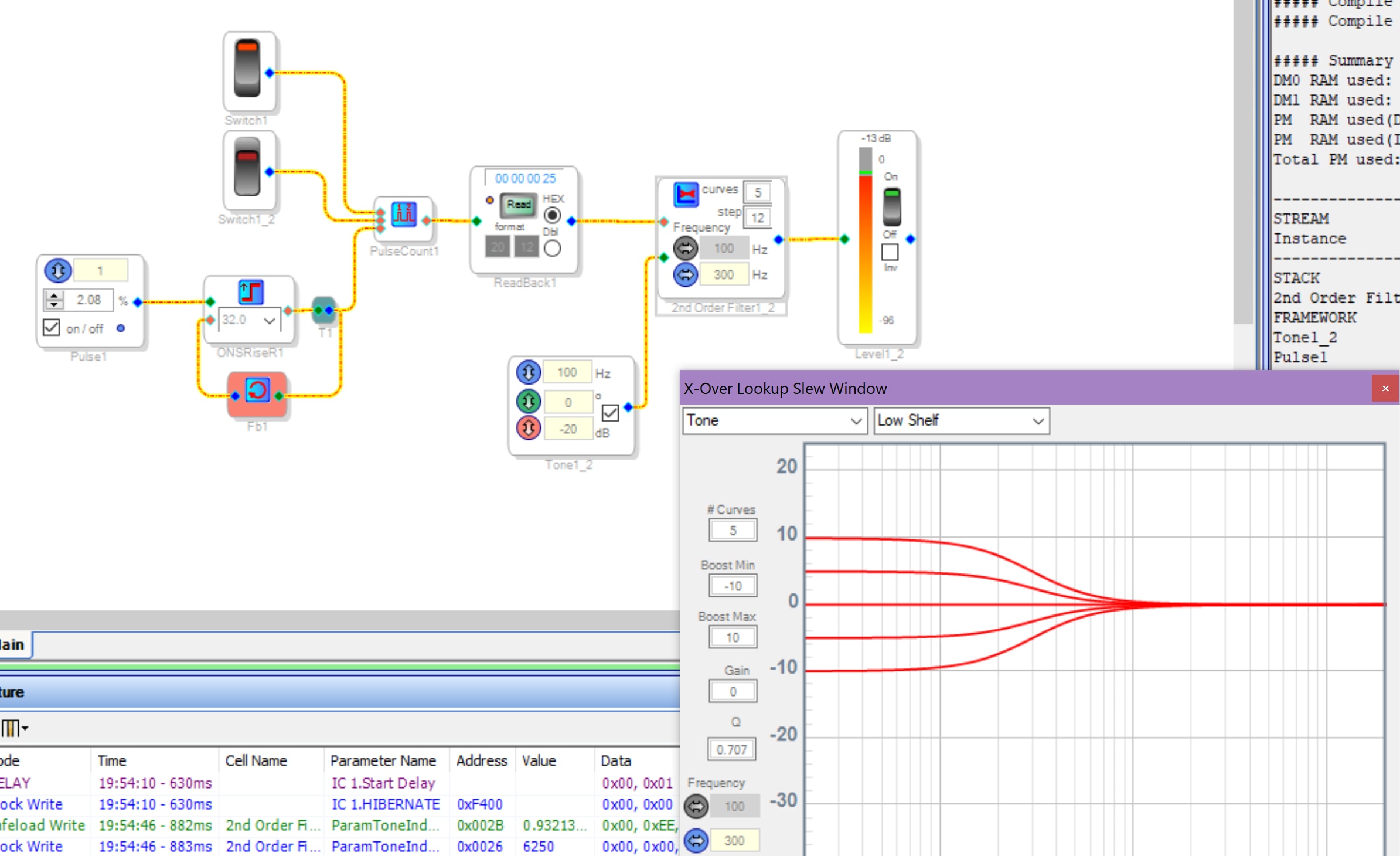1400x856 pixels.
Task: Check the Inv checkbox on Level1_2
Action: point(890,252)
